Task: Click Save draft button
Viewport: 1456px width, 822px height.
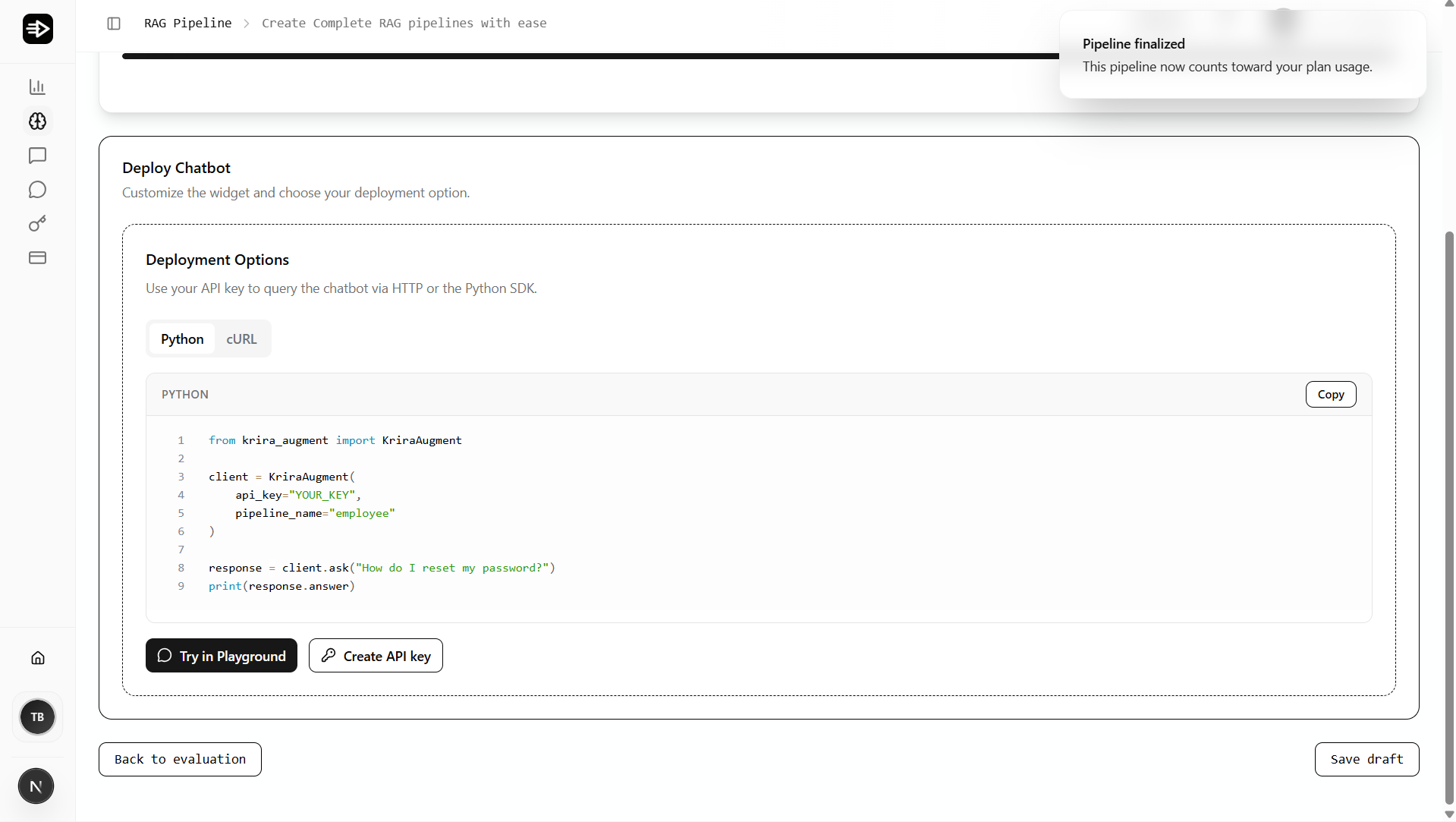Action: (1366, 760)
